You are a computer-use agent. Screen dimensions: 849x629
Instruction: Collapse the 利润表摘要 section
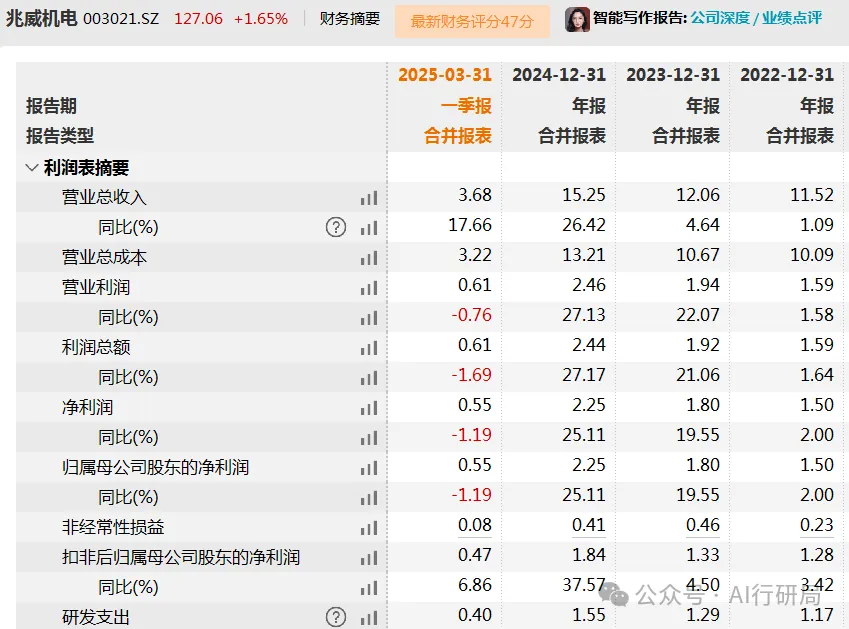tap(32, 168)
